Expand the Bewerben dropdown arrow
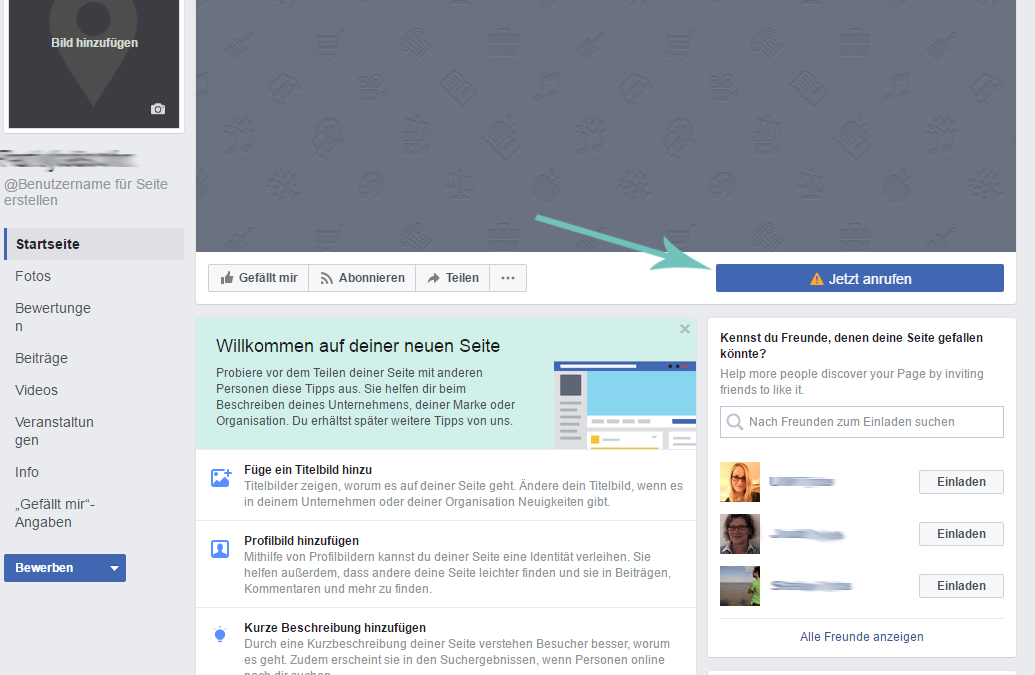The image size is (1035, 675). [x=114, y=568]
